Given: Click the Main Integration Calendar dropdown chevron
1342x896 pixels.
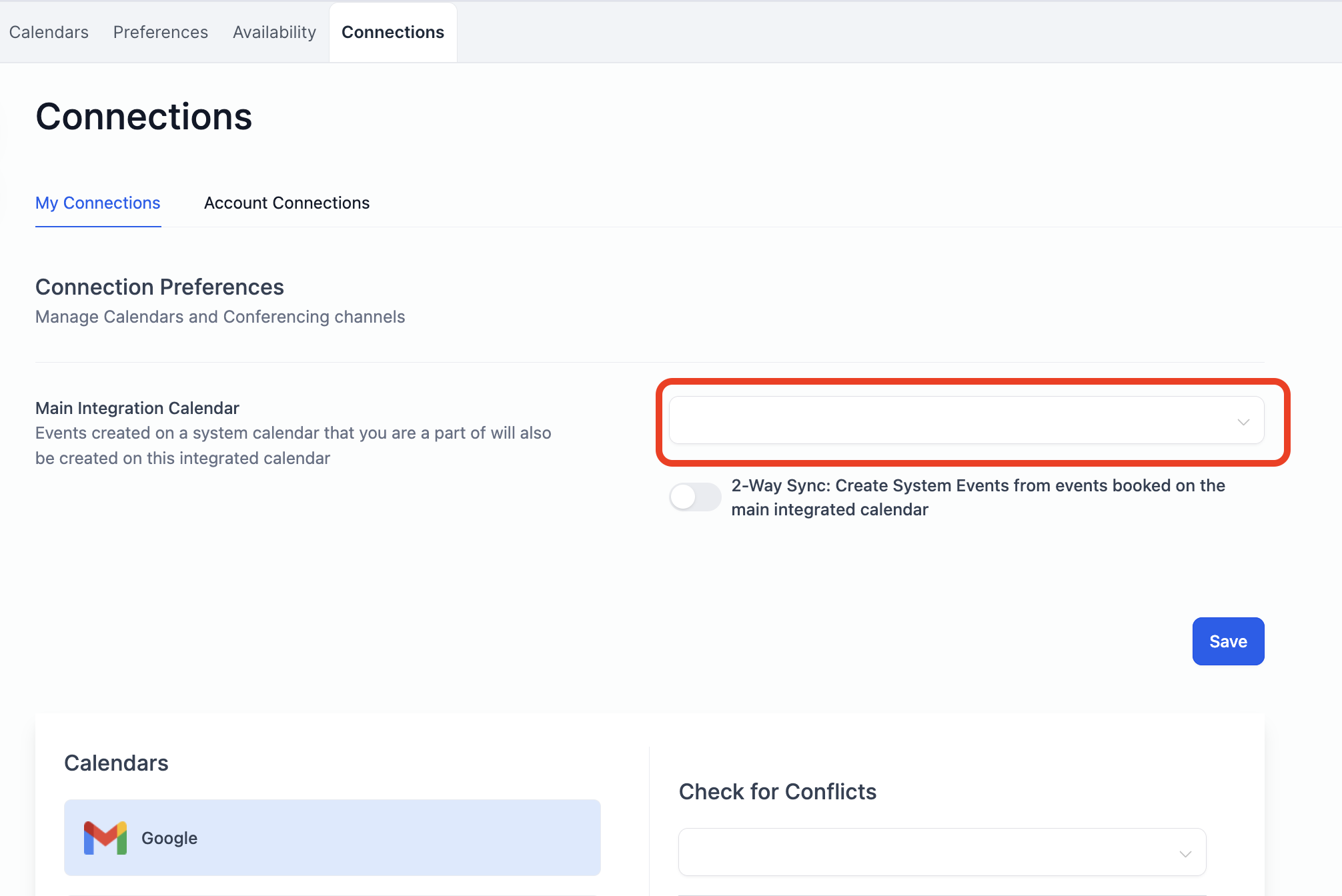Looking at the screenshot, I should (x=1243, y=421).
